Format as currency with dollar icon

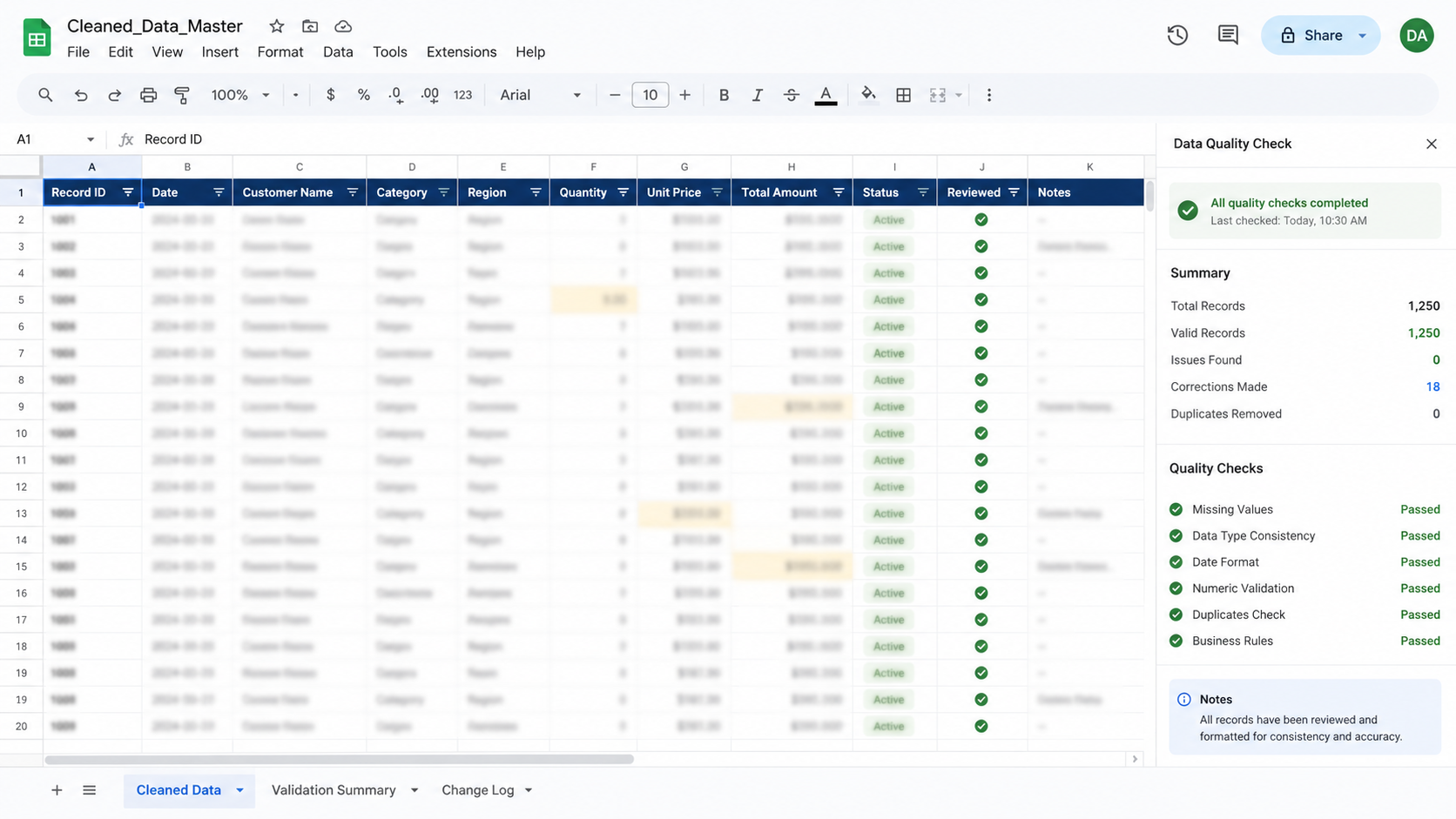(330, 95)
